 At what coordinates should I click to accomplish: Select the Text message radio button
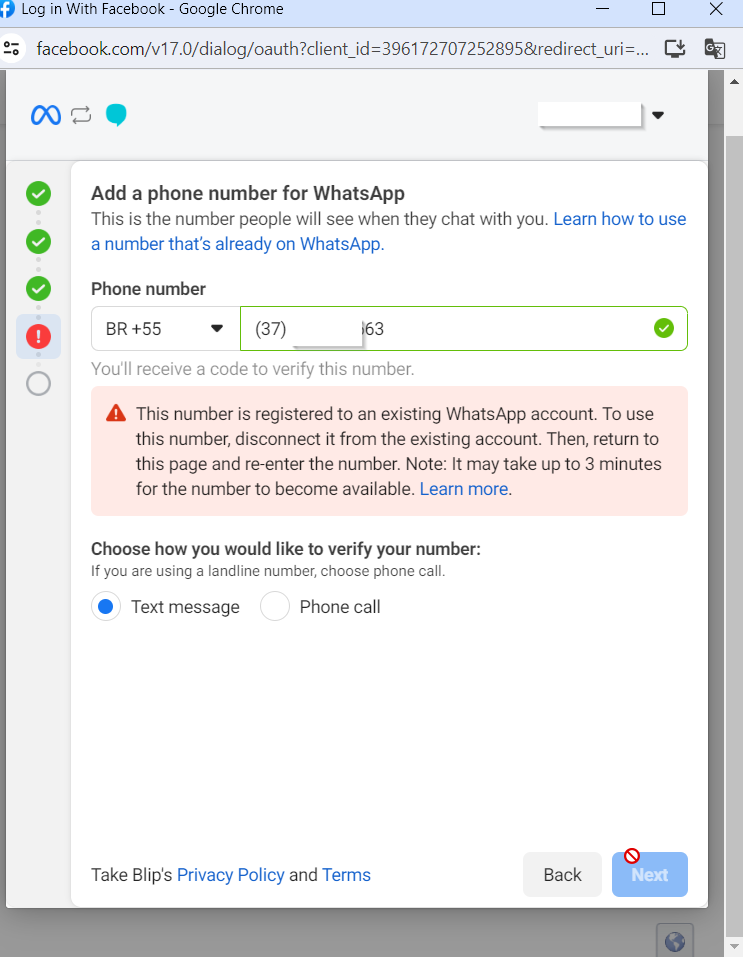(106, 607)
